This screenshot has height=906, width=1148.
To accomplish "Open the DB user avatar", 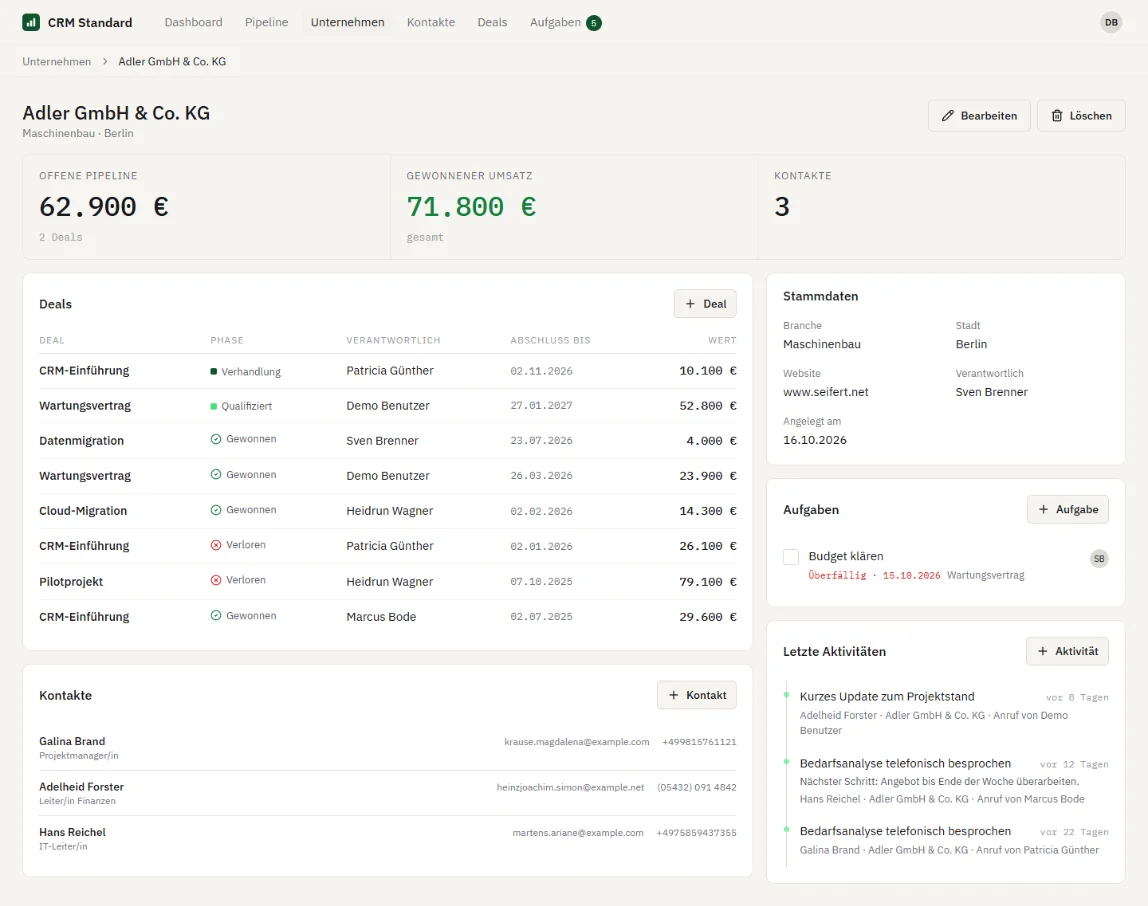I will tap(1111, 23).
